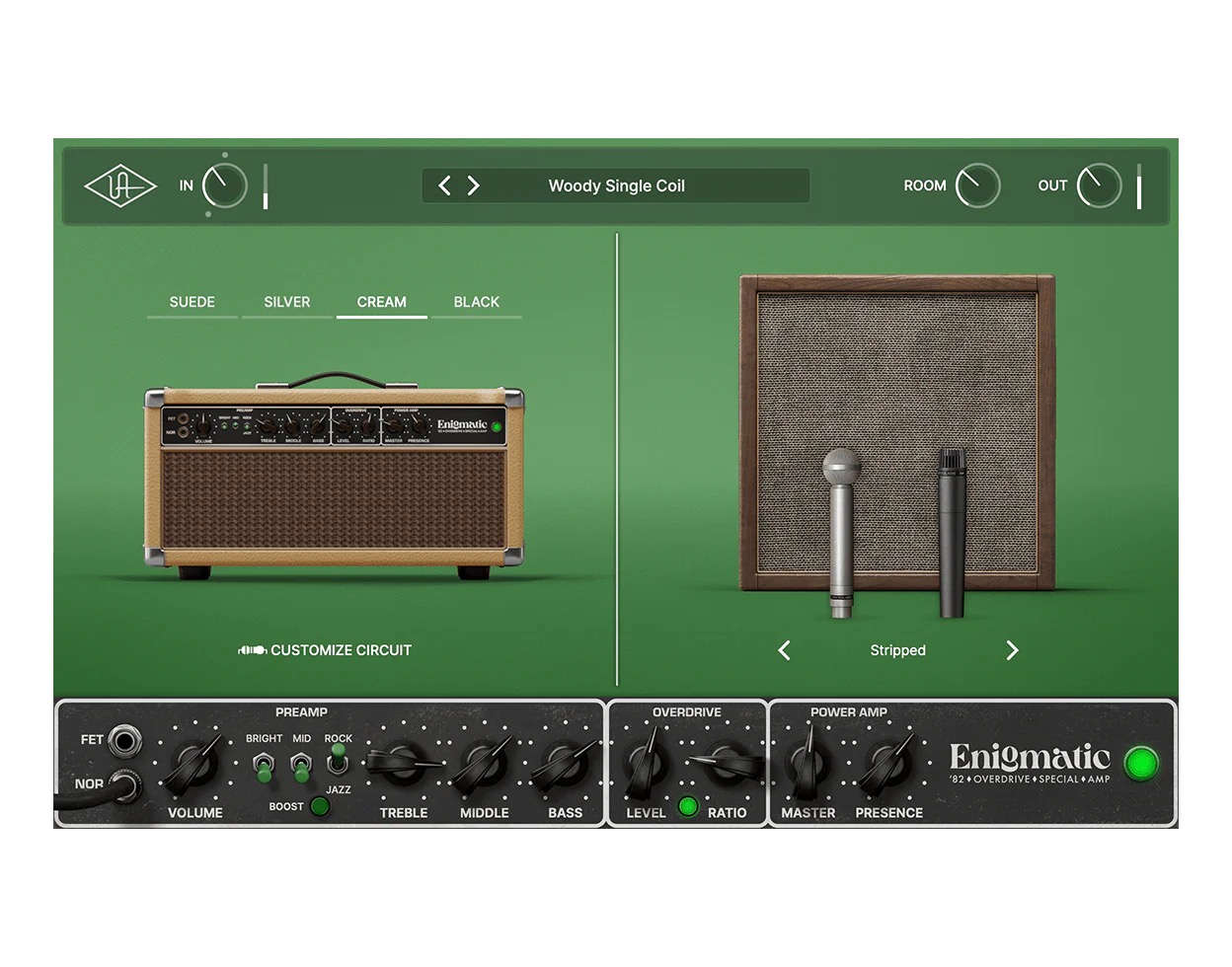The image size is (1232, 967).
Task: Select the black dynamic microphone
Action: (952, 533)
